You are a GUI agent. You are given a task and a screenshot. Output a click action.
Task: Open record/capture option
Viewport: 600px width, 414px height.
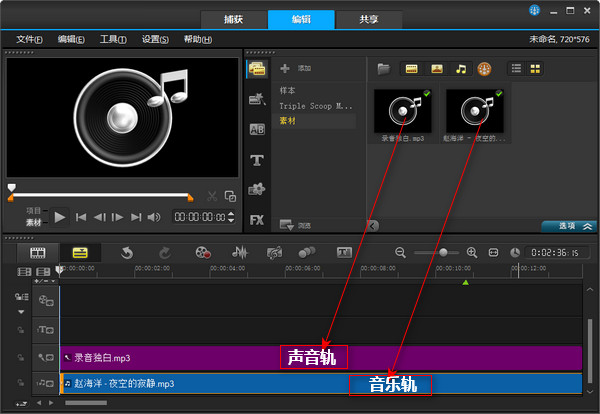coord(203,253)
